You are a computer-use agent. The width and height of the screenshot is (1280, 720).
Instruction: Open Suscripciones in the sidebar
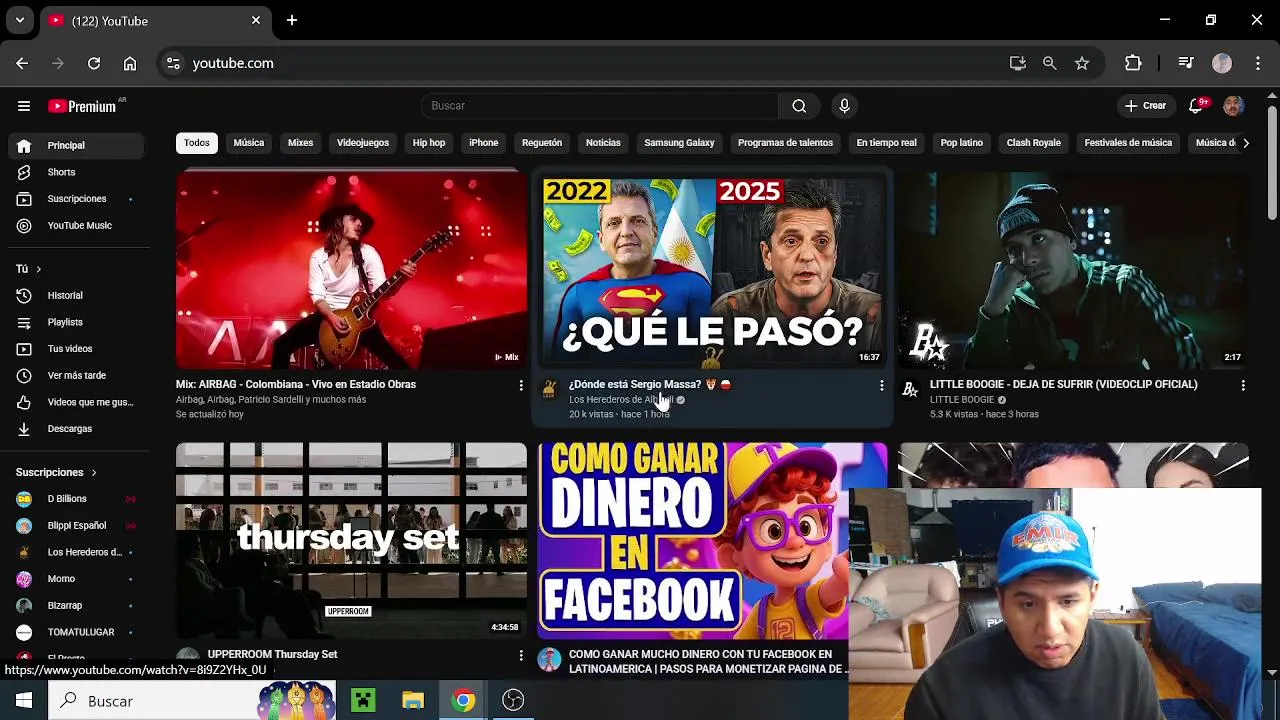tap(76, 199)
